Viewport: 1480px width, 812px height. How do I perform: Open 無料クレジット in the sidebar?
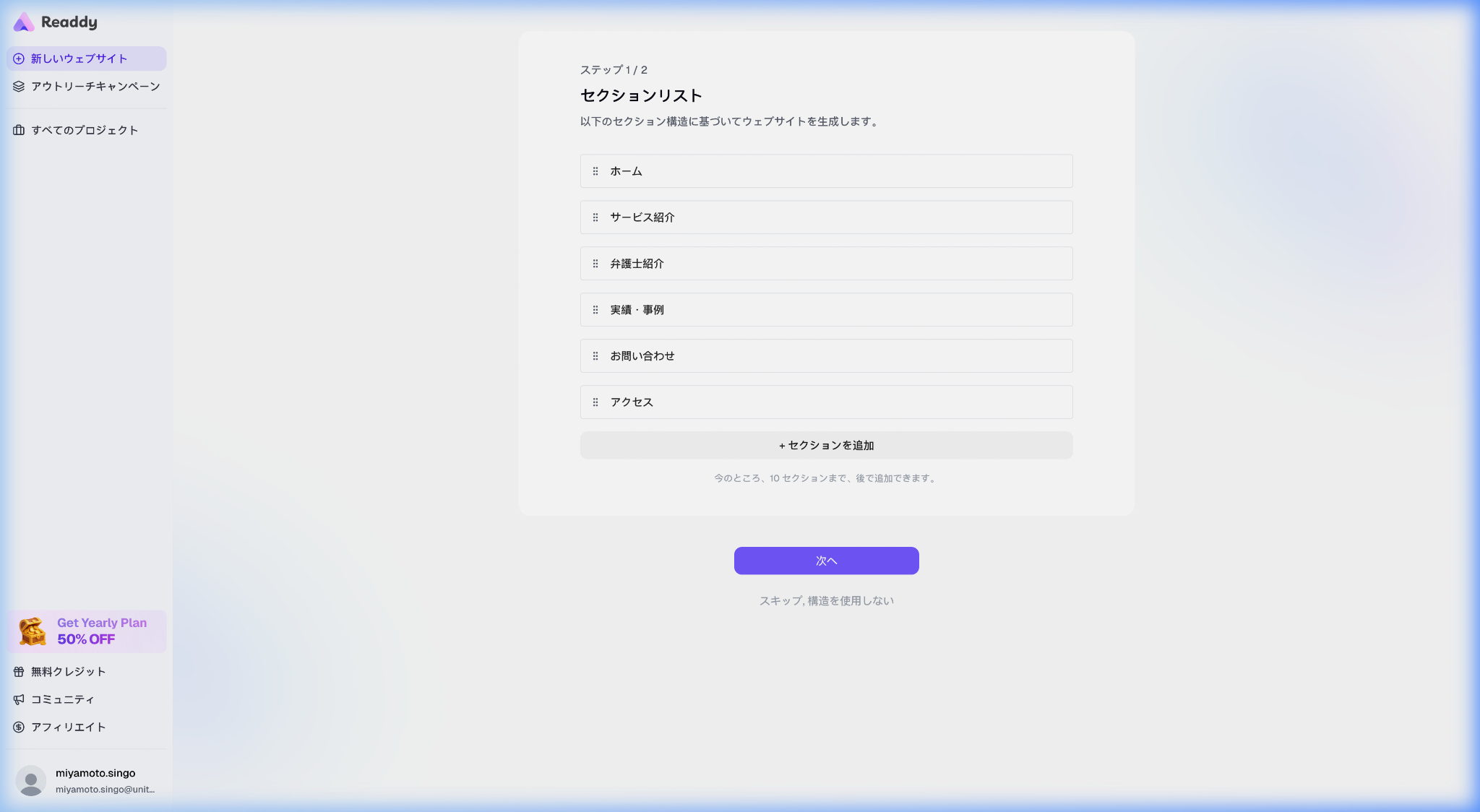[87, 672]
